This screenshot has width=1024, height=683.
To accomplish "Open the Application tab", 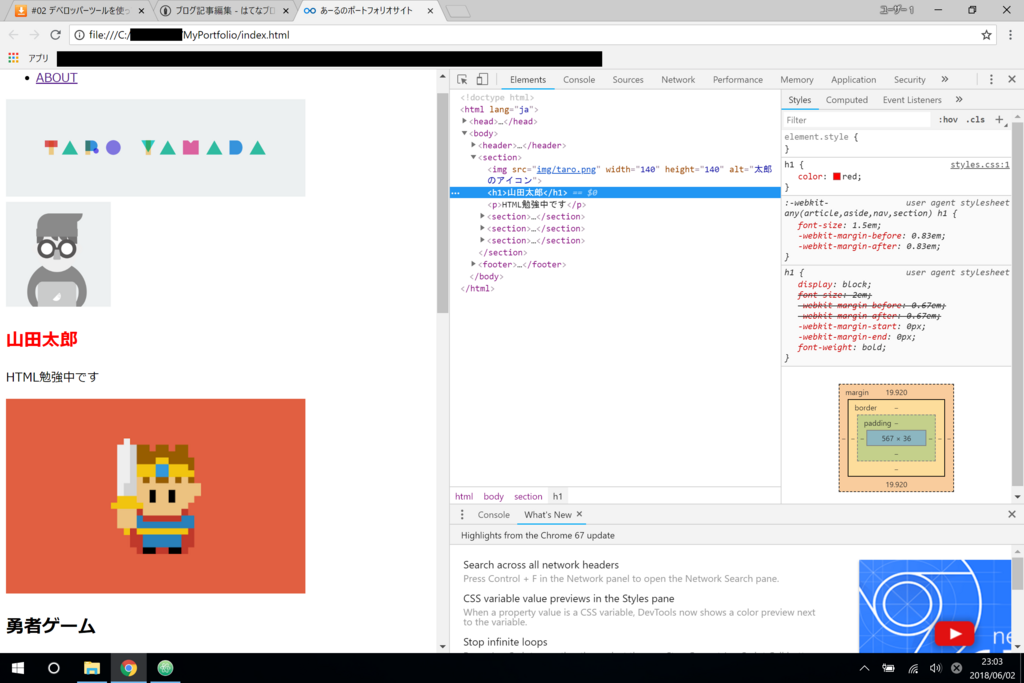I will click(x=853, y=80).
